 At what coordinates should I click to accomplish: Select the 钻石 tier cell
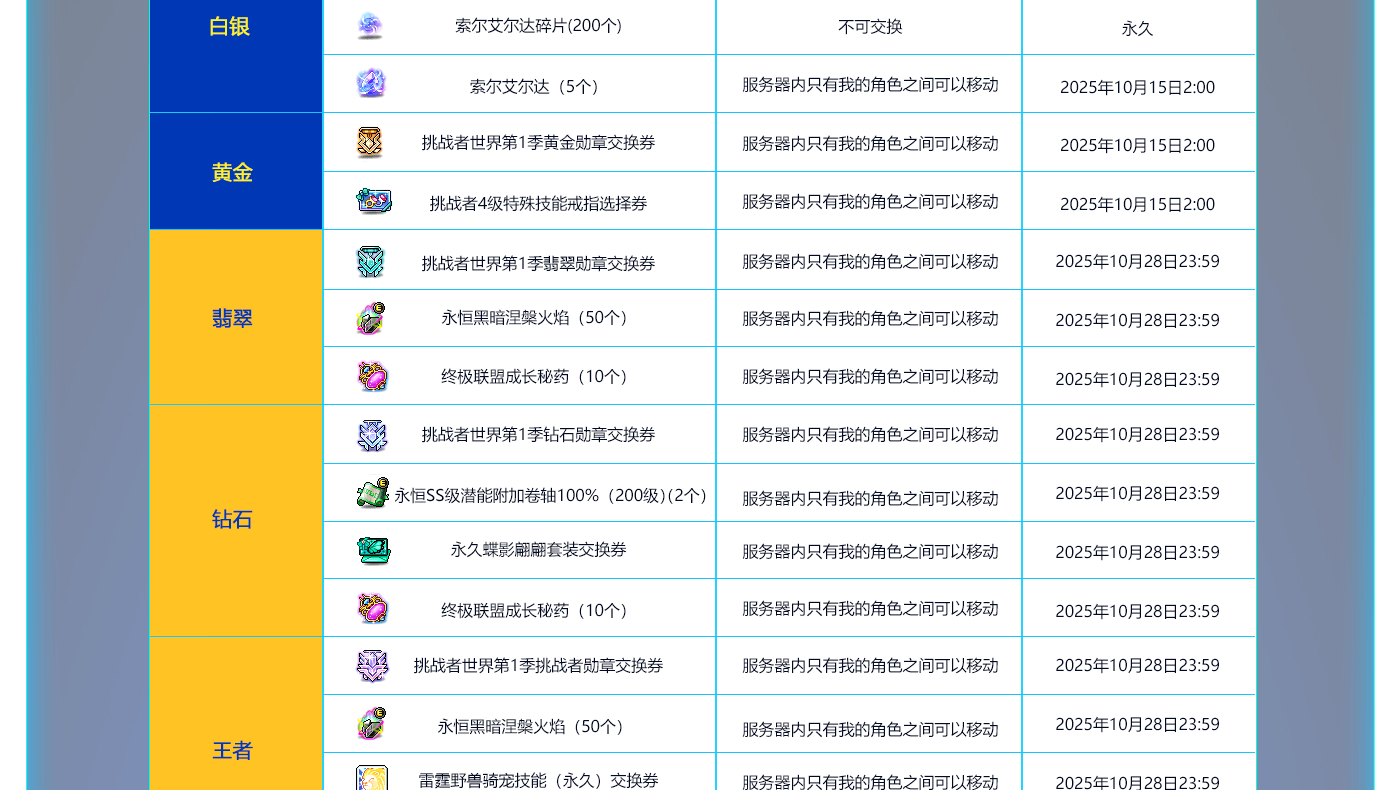(x=236, y=520)
